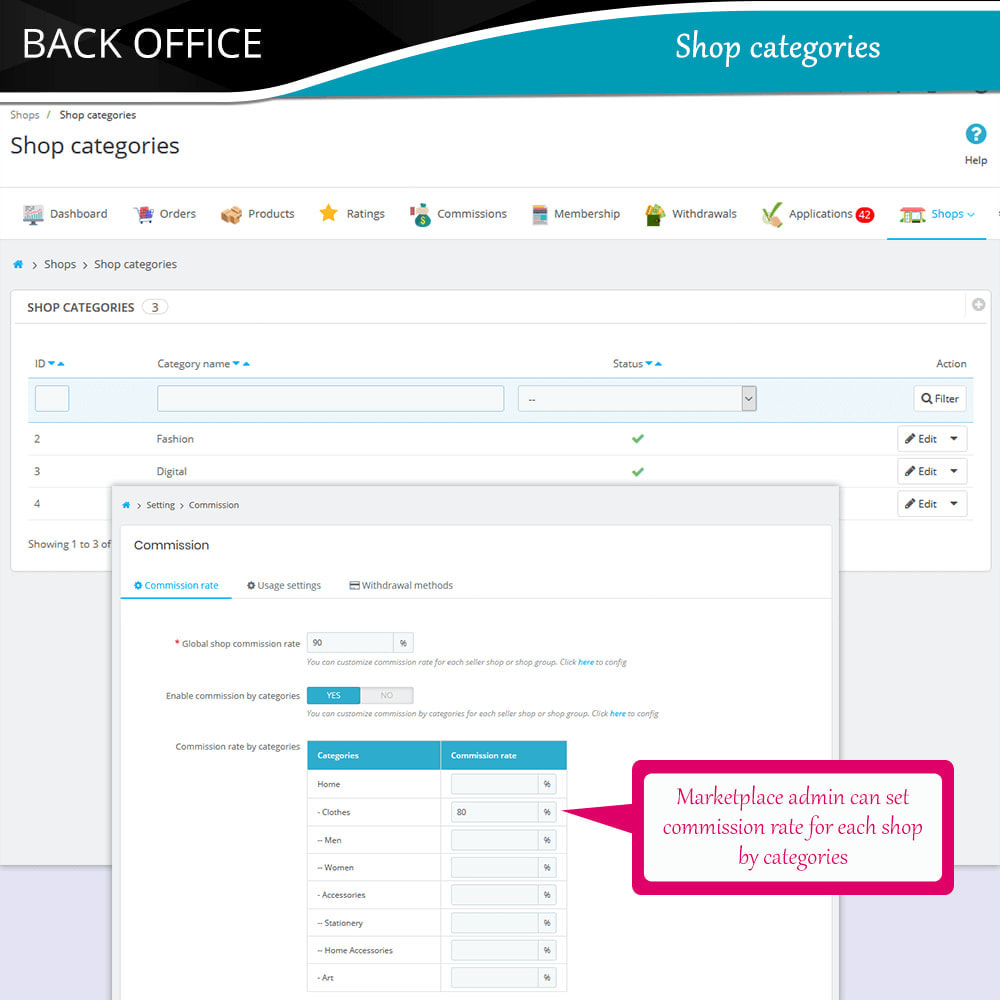1000x1000 pixels.
Task: Click the Category name filter field
Action: (330, 399)
